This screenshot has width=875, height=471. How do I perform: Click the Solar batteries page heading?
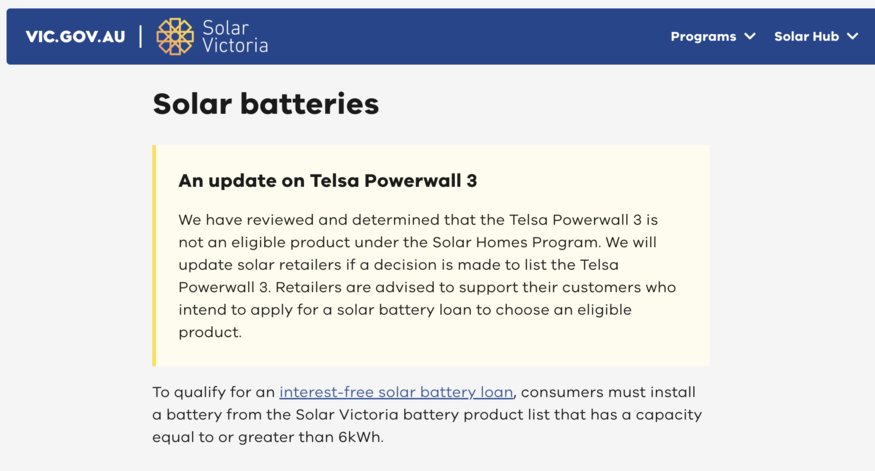point(266,104)
